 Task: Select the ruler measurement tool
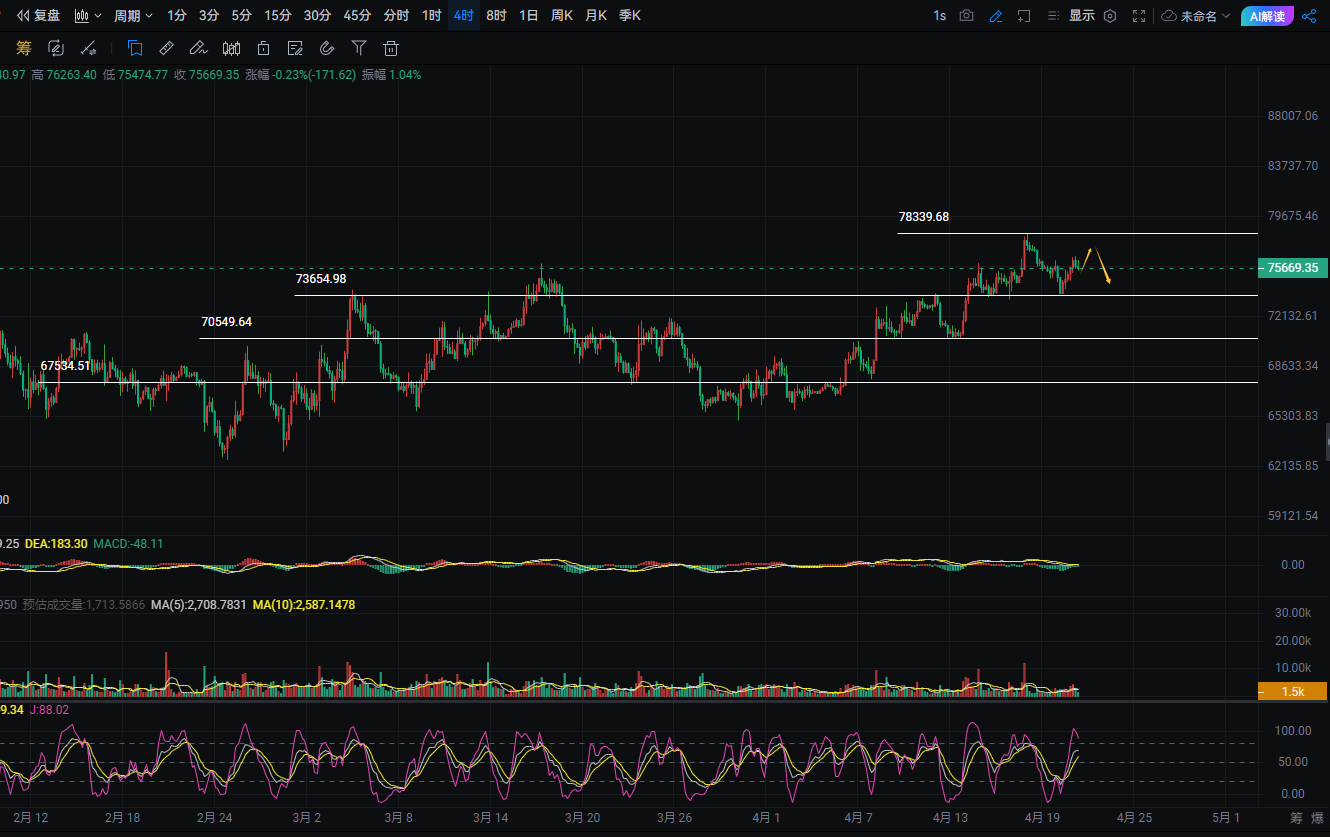click(x=166, y=48)
